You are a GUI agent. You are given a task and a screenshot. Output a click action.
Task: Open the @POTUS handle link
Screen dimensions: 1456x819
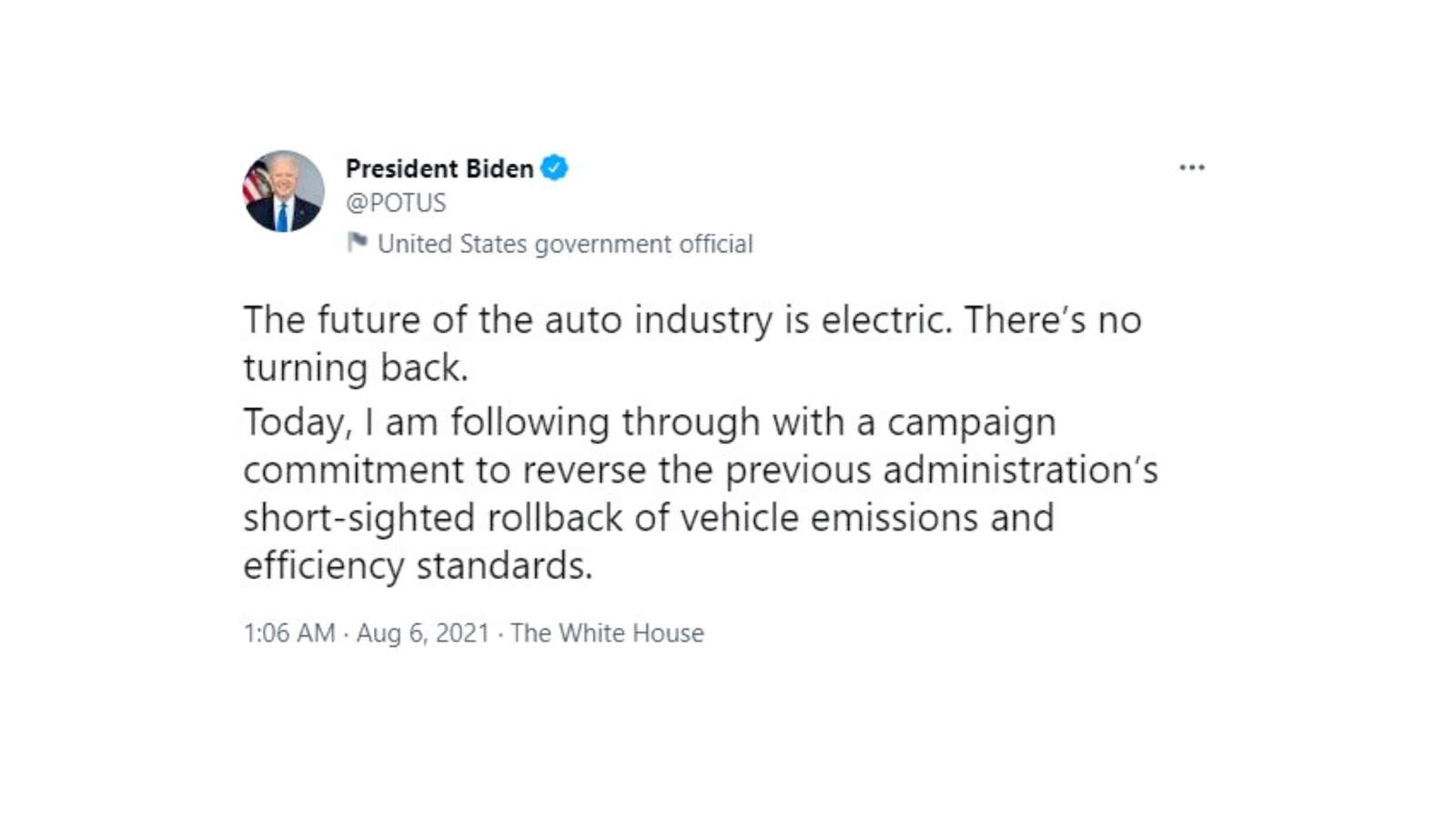pyautogui.click(x=396, y=202)
